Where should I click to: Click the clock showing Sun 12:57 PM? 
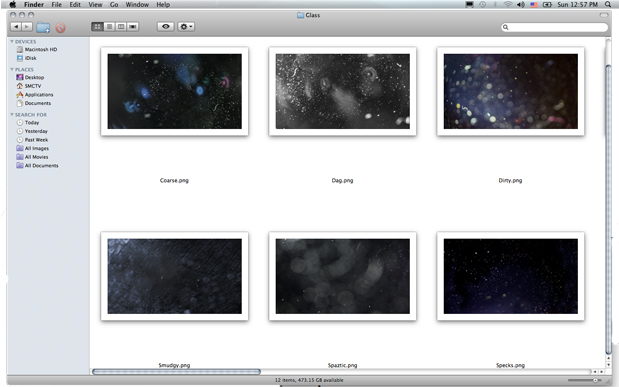[x=578, y=5]
